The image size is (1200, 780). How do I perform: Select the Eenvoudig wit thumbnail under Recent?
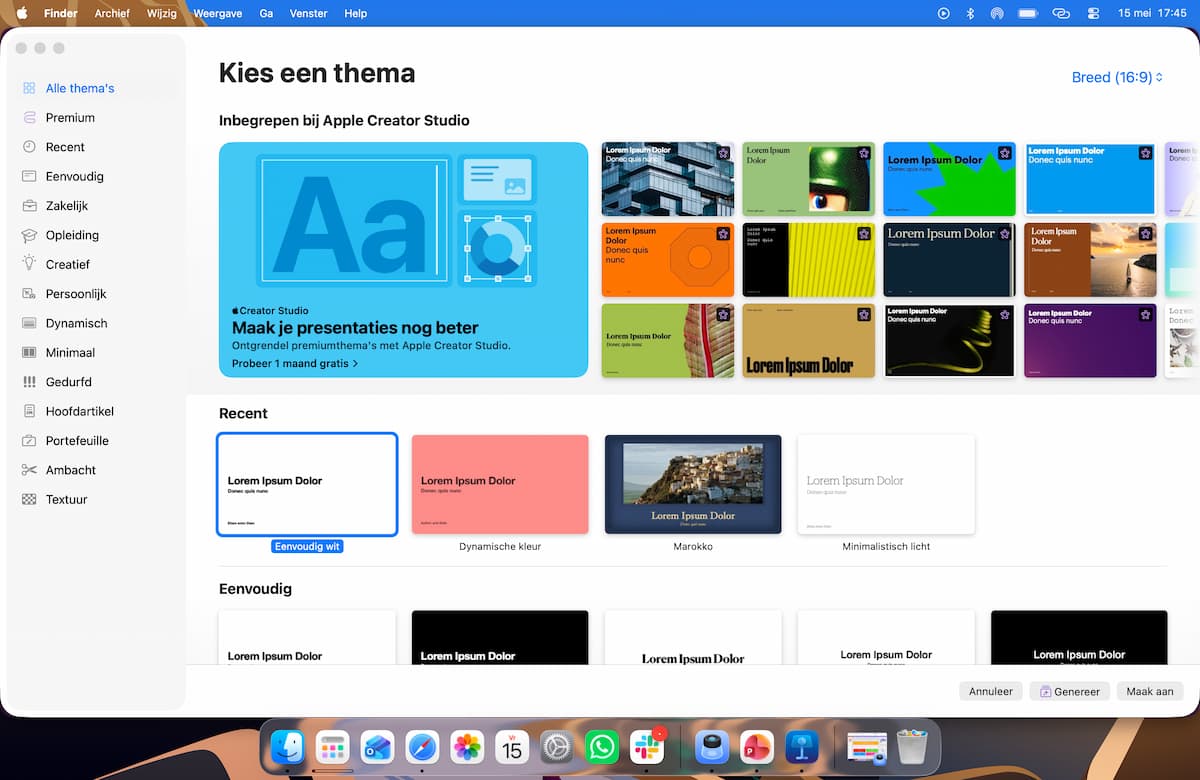pyautogui.click(x=307, y=485)
